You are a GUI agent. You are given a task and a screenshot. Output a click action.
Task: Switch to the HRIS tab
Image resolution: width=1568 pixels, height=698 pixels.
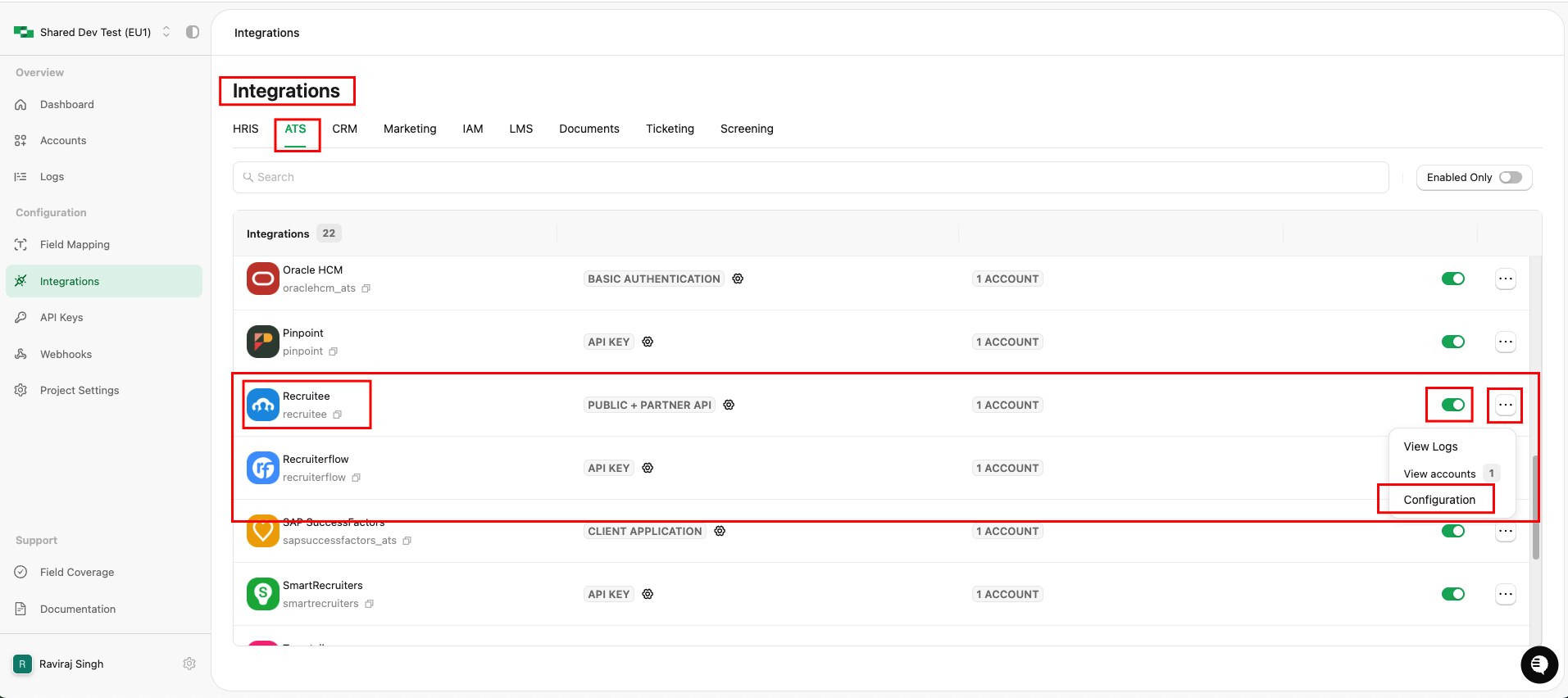click(245, 129)
